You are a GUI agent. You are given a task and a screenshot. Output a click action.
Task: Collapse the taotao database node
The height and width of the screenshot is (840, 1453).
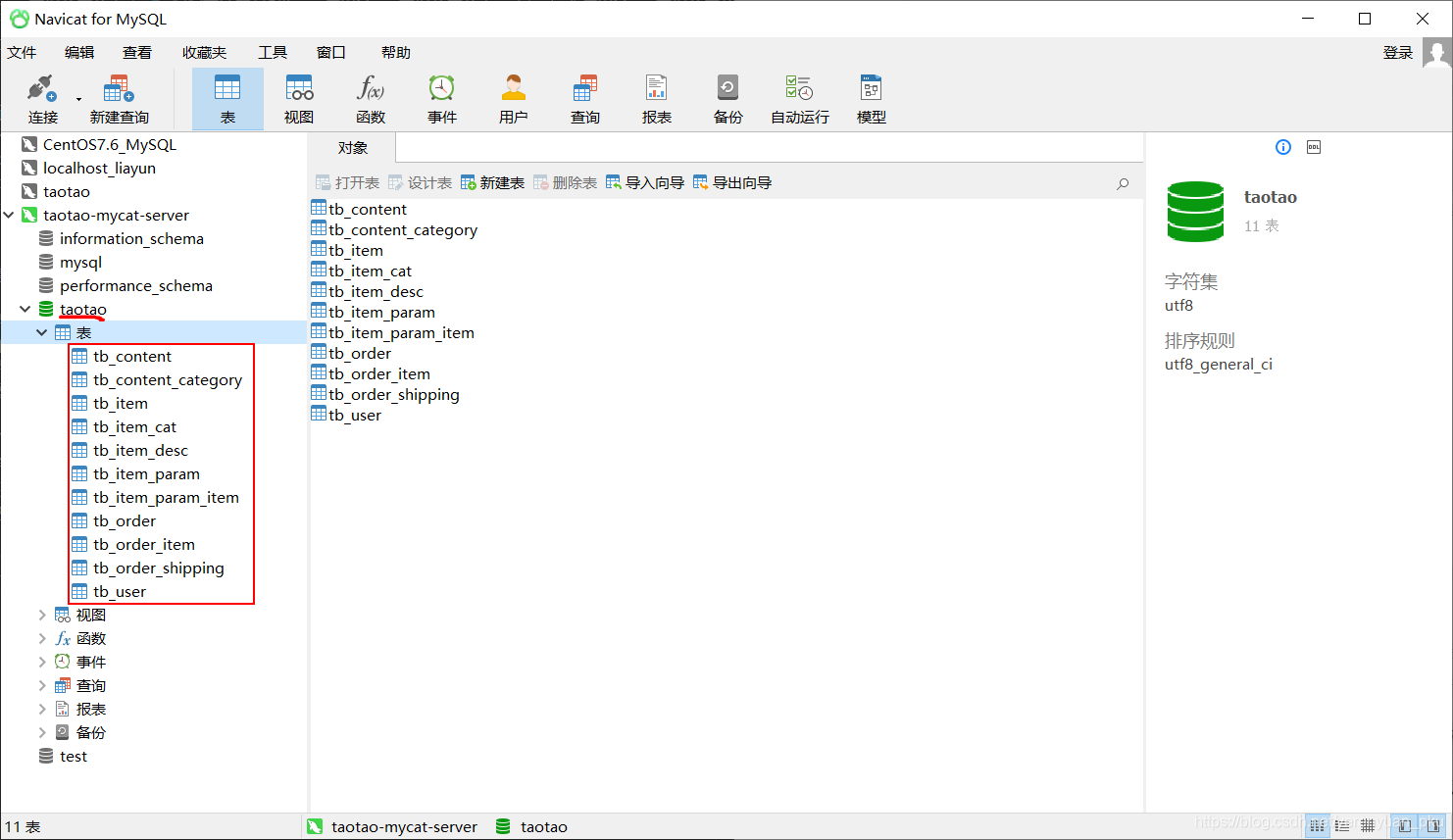pos(25,309)
